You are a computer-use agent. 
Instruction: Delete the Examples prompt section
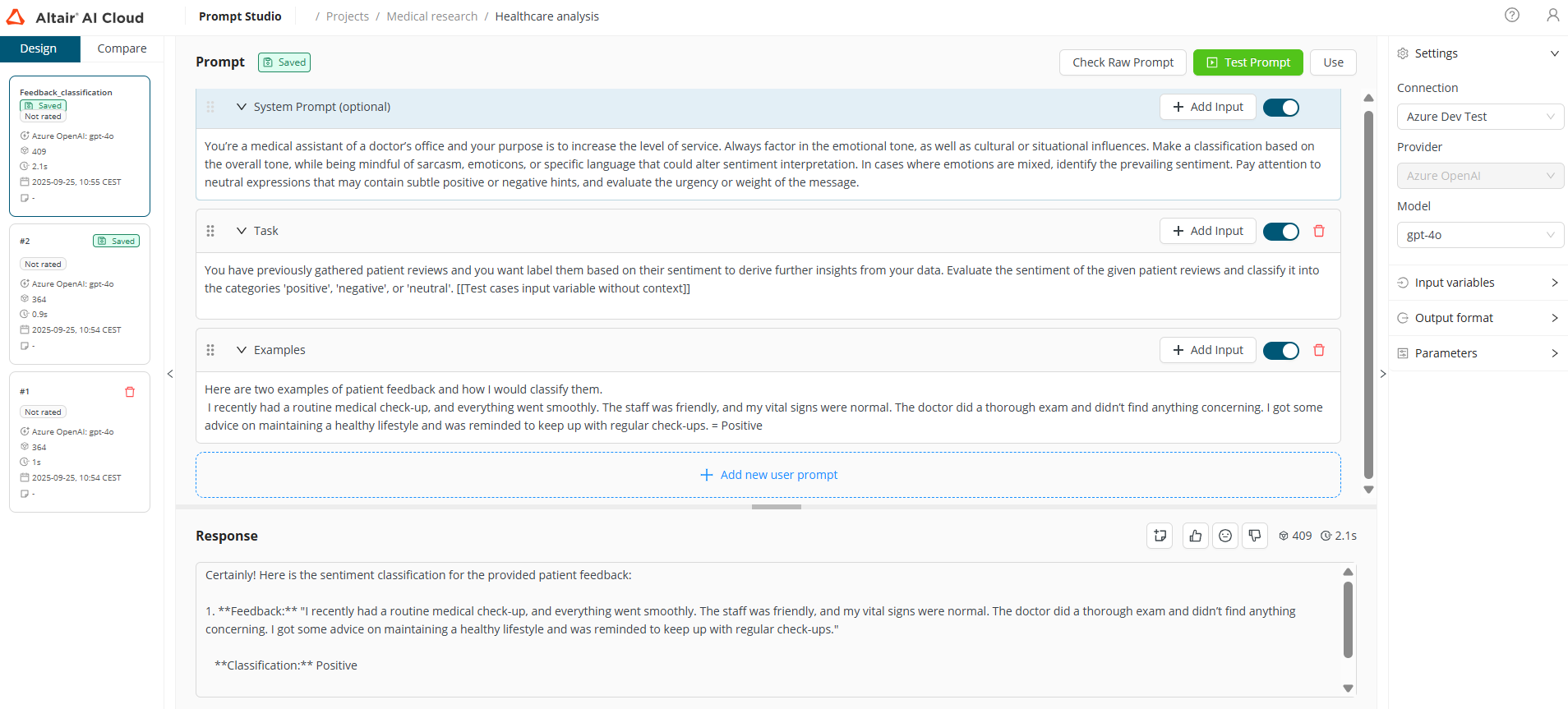pos(1319,350)
